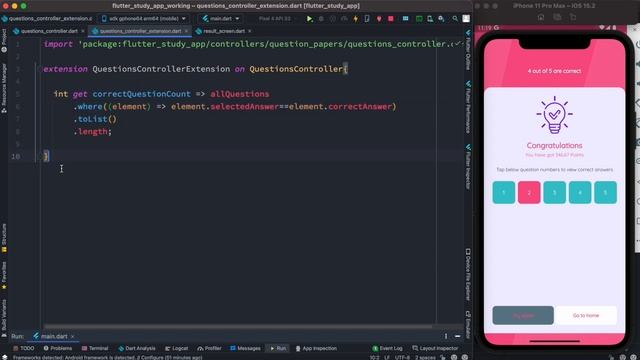Open the Dart Analysis tool window

point(137,348)
